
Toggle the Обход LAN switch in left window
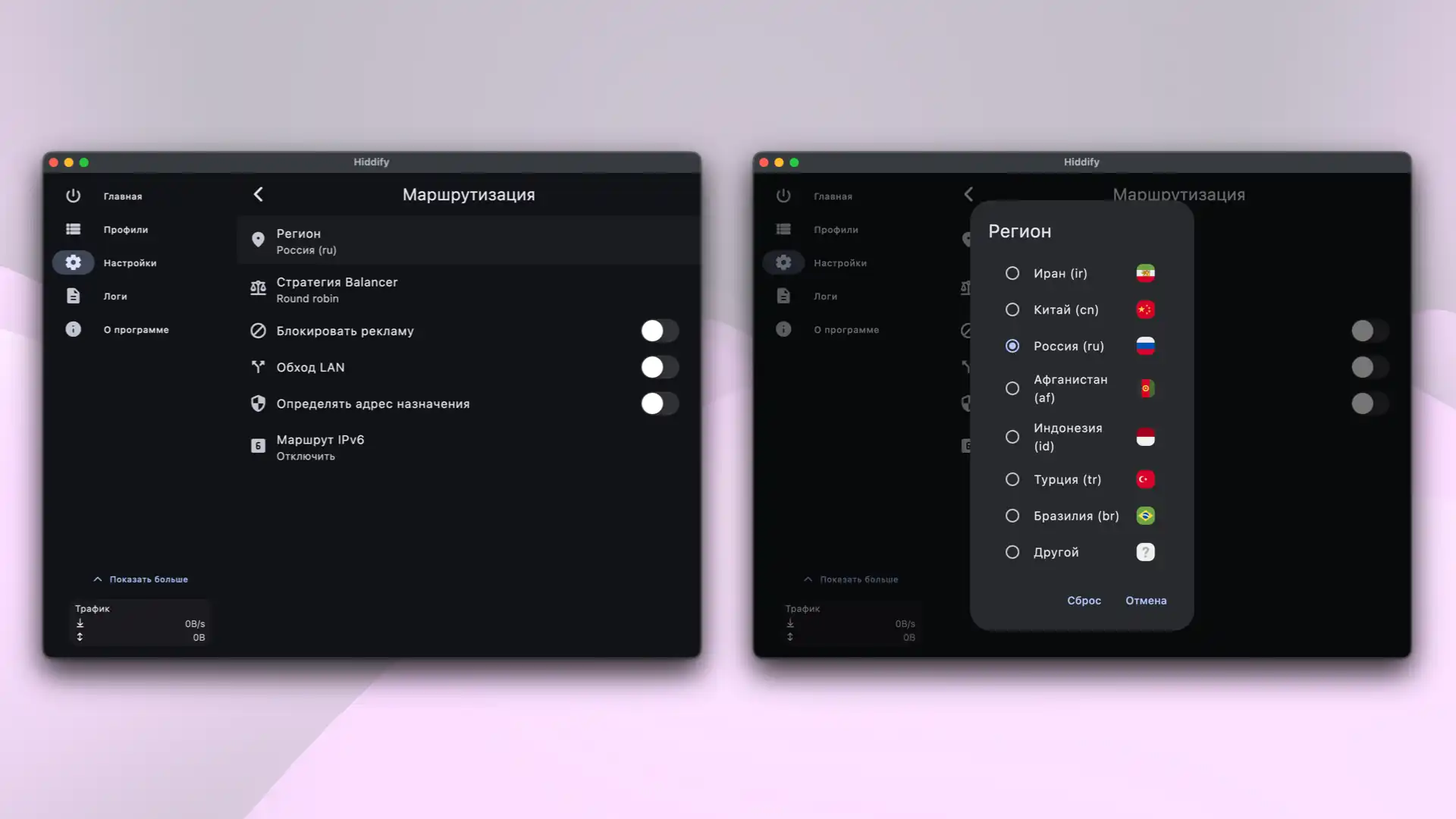(659, 367)
